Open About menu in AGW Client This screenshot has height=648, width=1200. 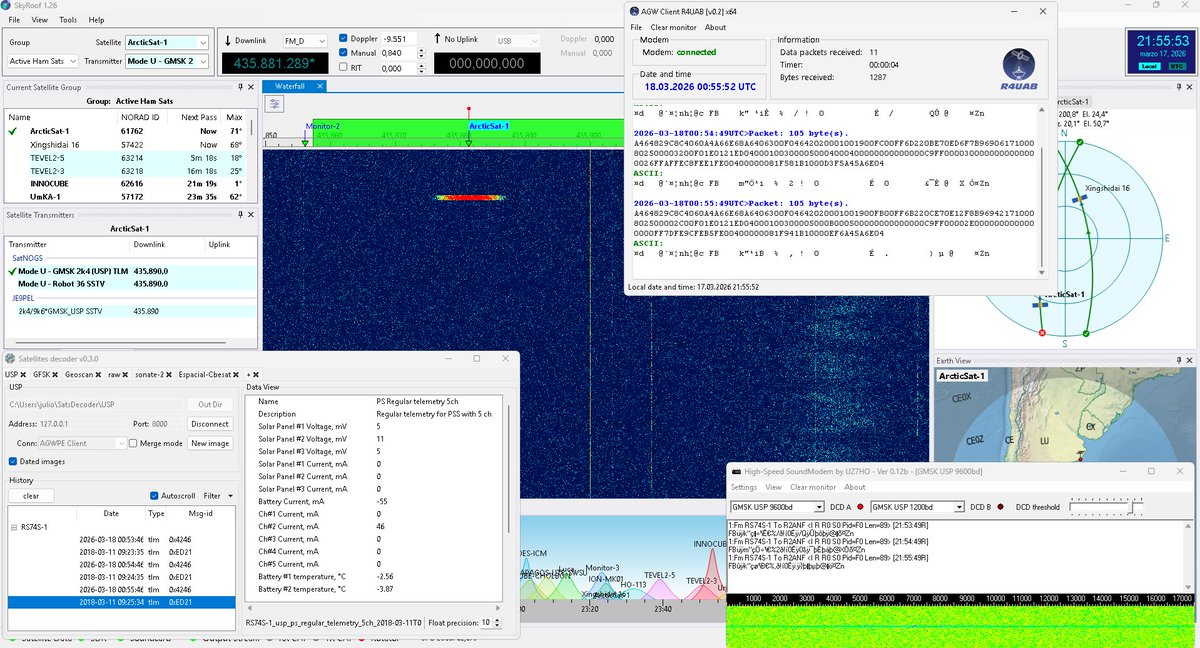point(715,27)
